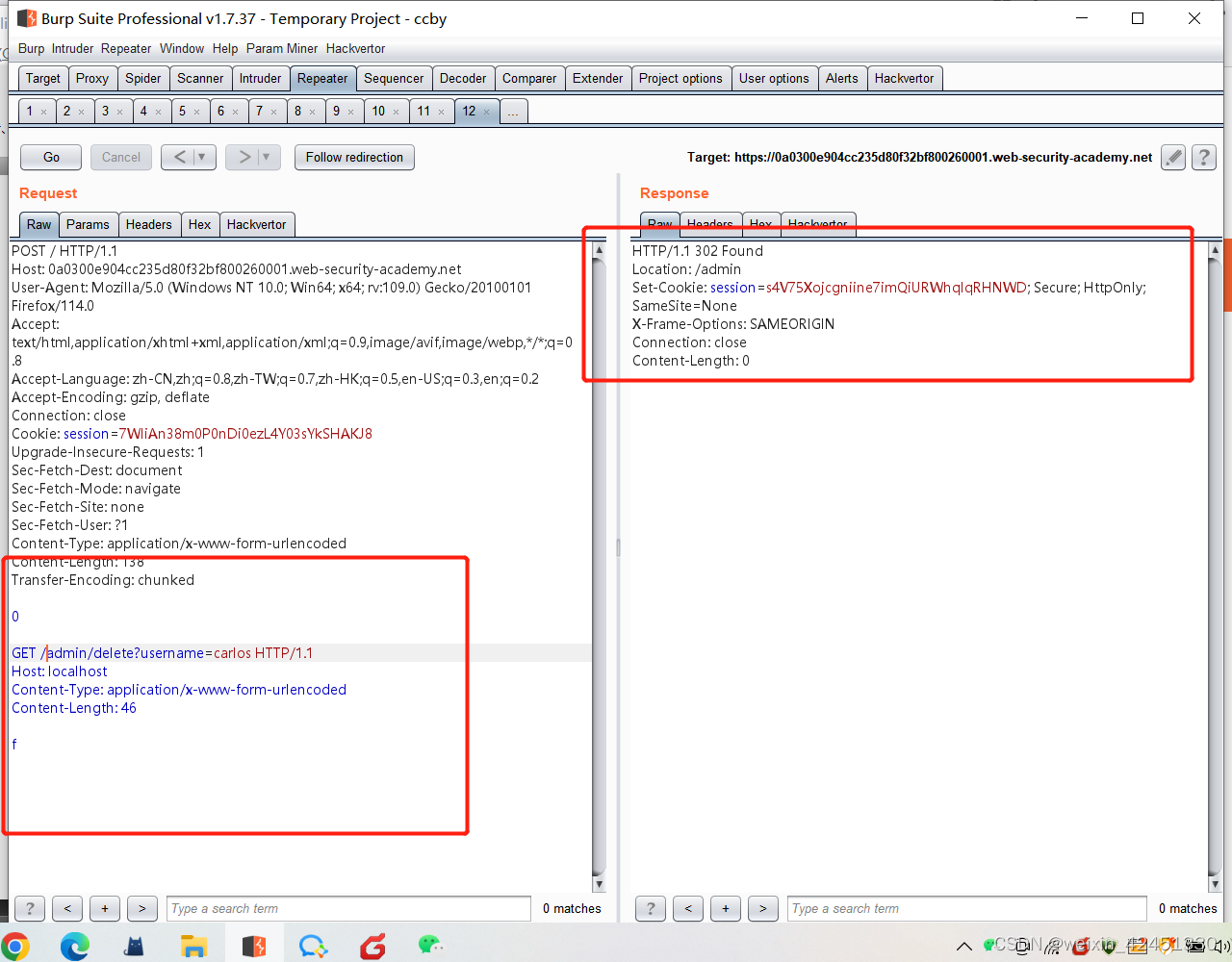Show request Hex view
Viewport: 1232px width, 962px height.
tap(200, 224)
